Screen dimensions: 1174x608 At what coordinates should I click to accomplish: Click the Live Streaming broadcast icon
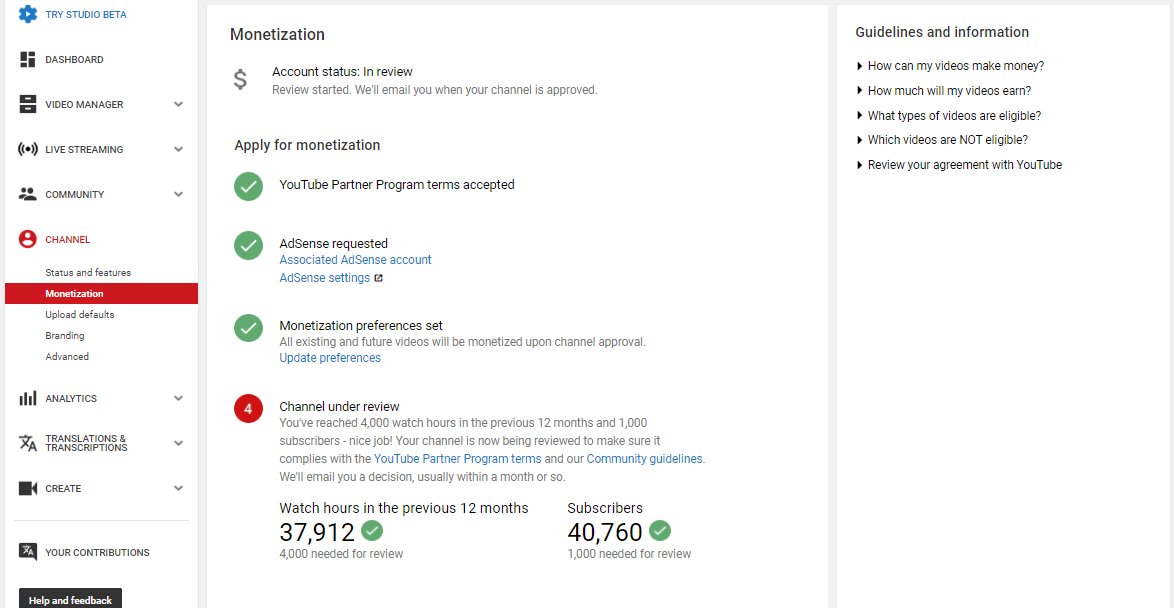coord(28,149)
